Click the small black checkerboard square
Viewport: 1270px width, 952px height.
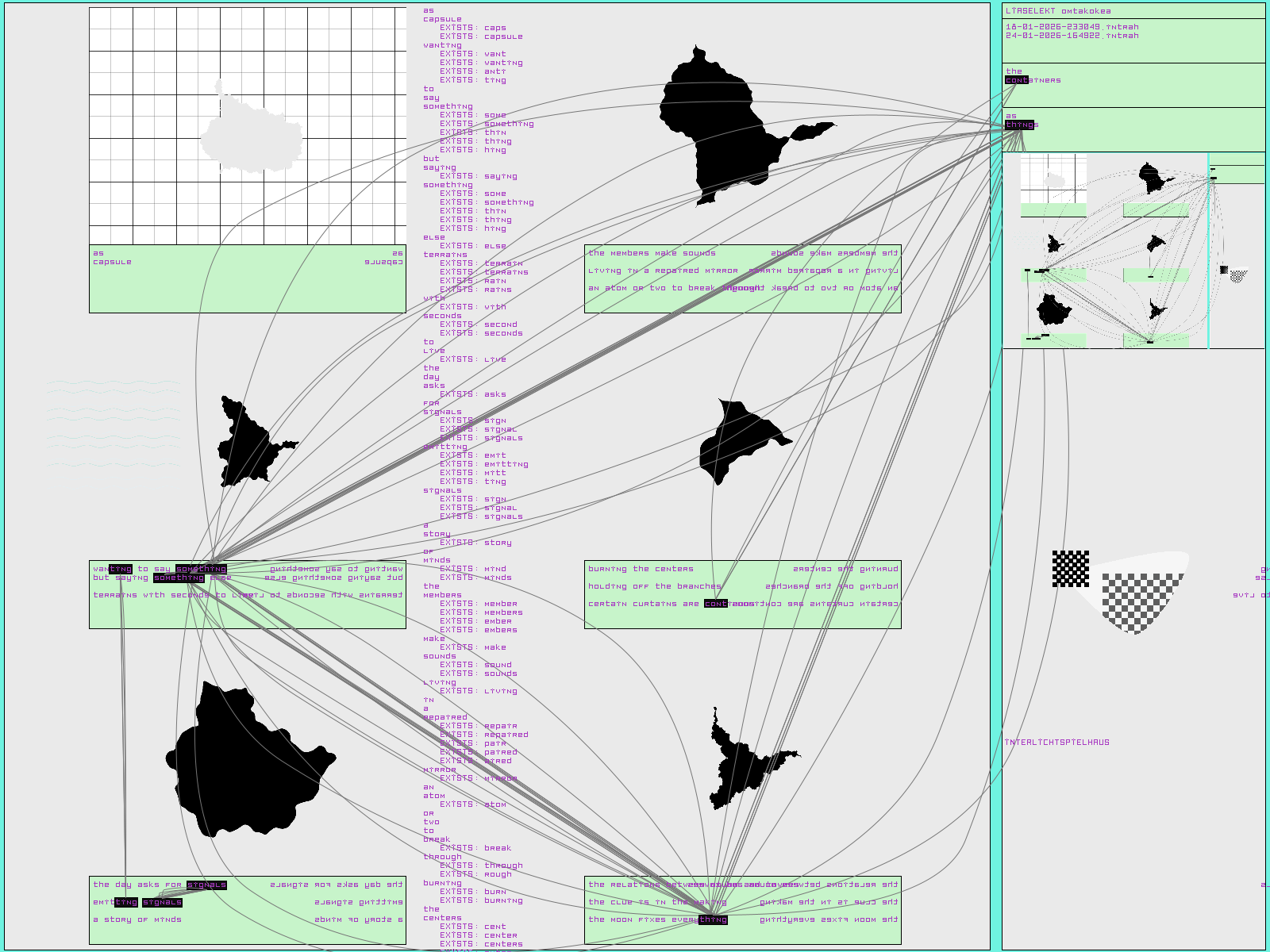click(1070, 569)
